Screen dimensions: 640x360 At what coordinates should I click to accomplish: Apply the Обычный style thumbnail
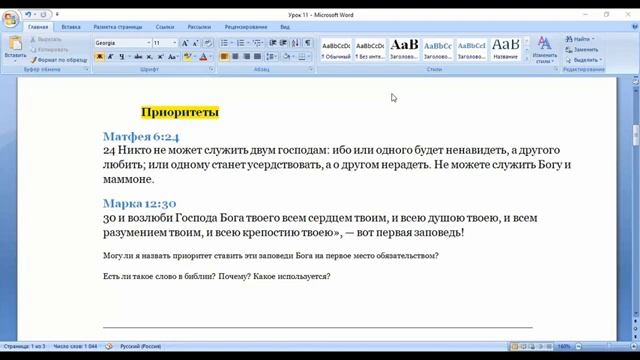point(336,50)
